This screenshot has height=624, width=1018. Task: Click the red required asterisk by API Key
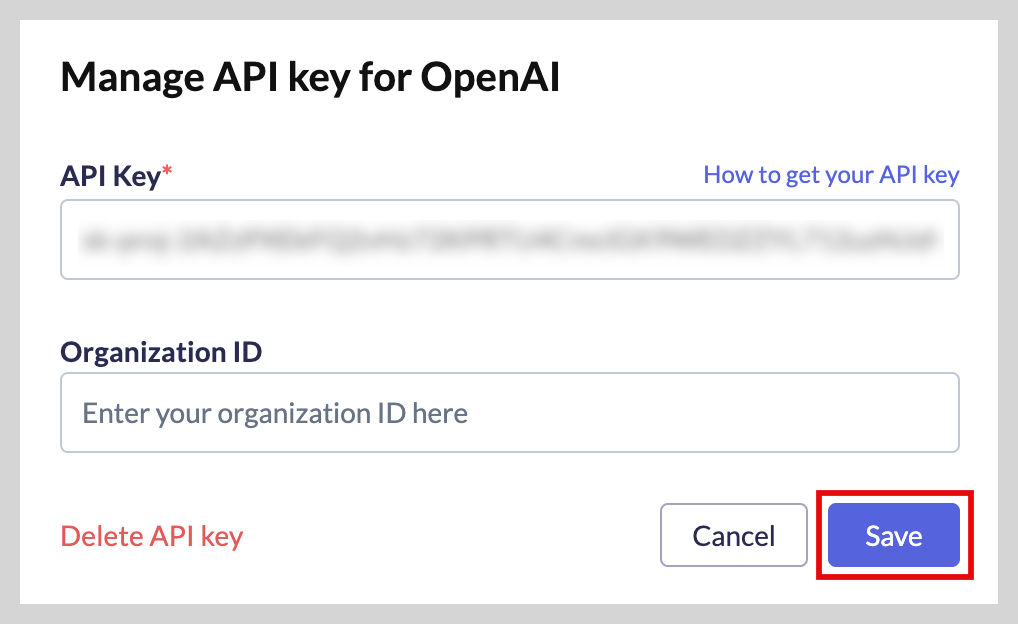(x=167, y=170)
